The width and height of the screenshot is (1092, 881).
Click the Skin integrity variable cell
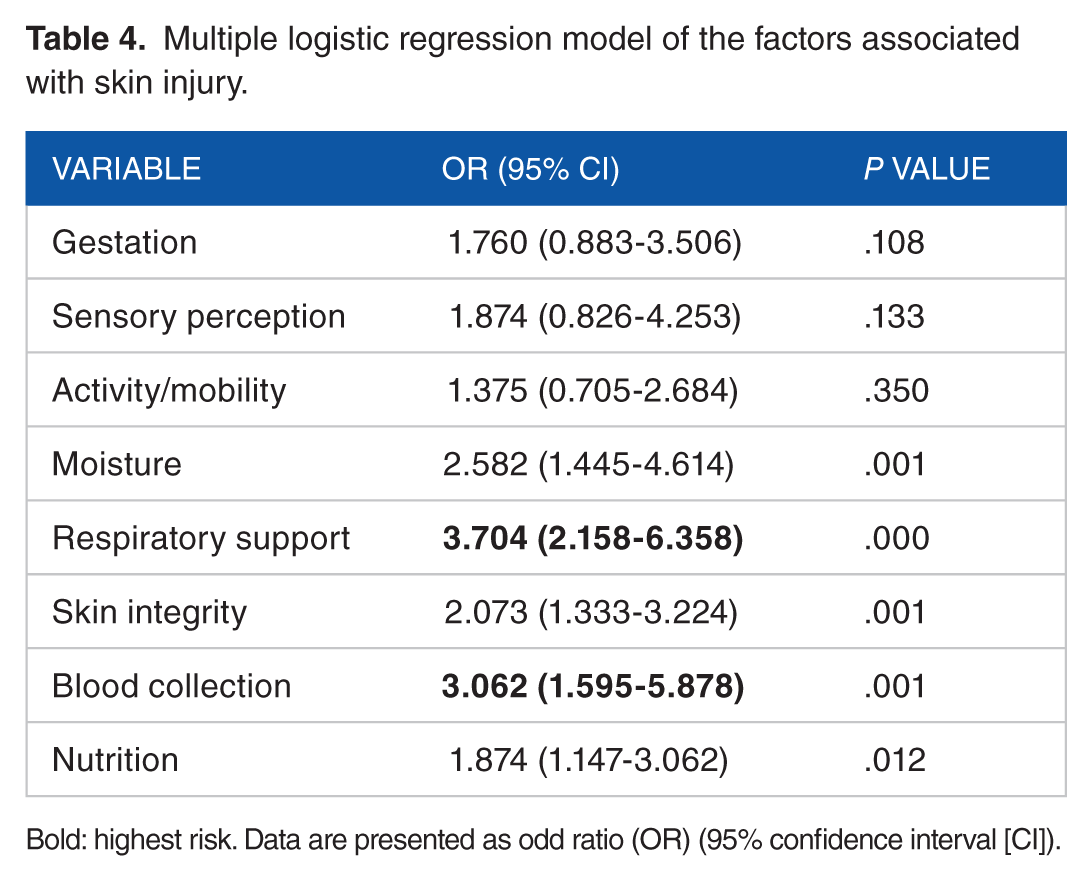[x=150, y=613]
